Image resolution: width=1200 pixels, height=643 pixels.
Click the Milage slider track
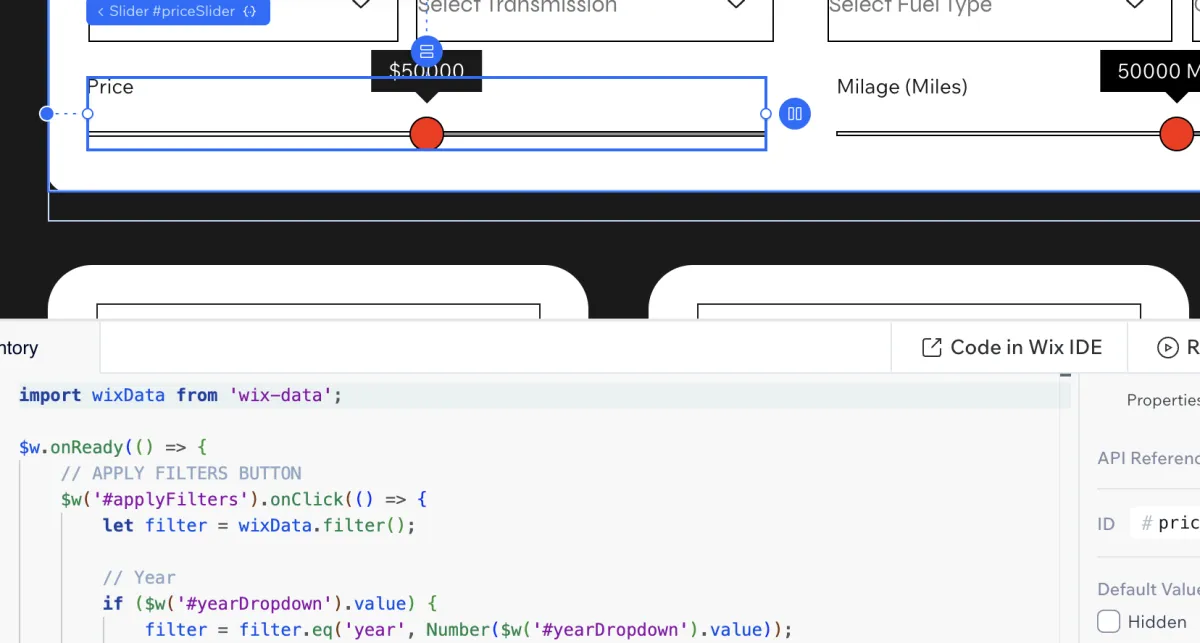click(x=1018, y=133)
